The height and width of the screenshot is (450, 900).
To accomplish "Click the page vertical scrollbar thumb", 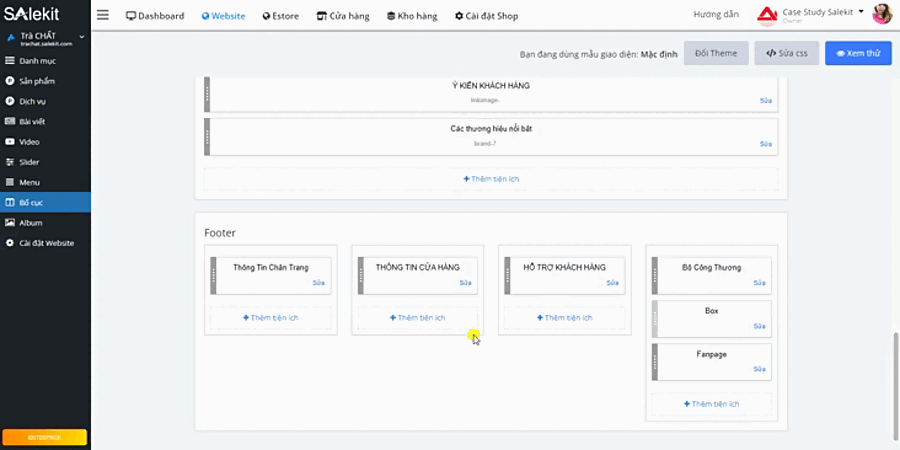I will pos(895,382).
